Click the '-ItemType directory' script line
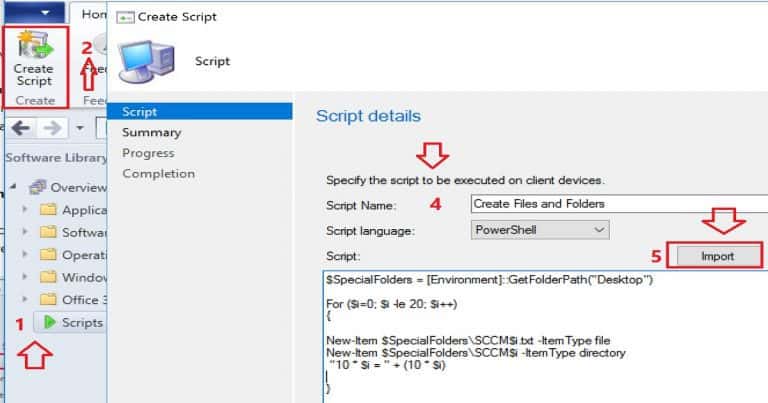 click(476, 353)
